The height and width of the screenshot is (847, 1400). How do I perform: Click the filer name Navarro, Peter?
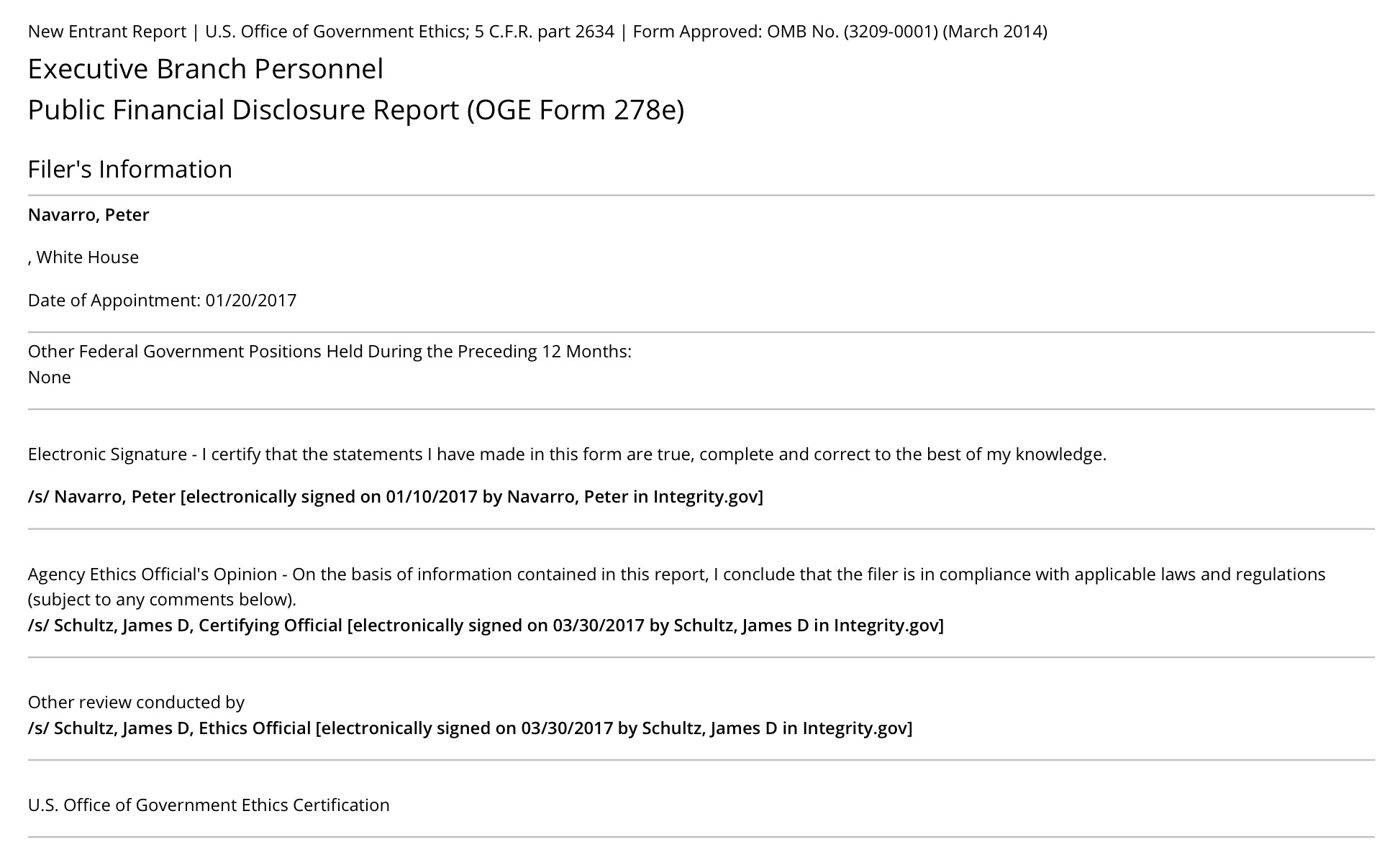coord(88,215)
